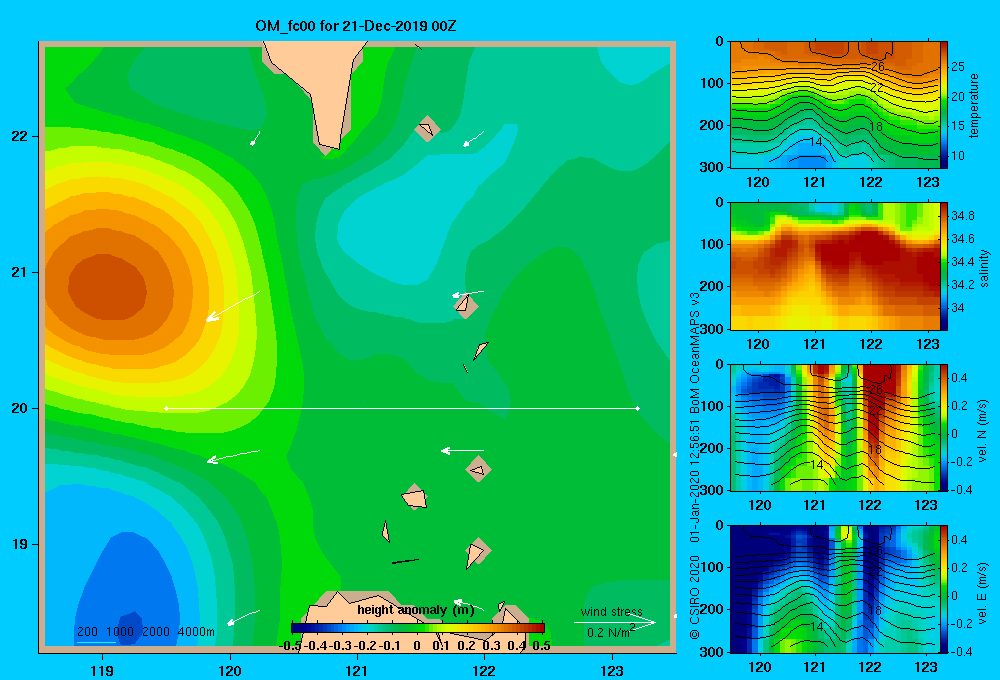Viewport: 1000px width, 680px height.
Task: Click the "34.8" salinity colorbar tick
Action: 963,216
